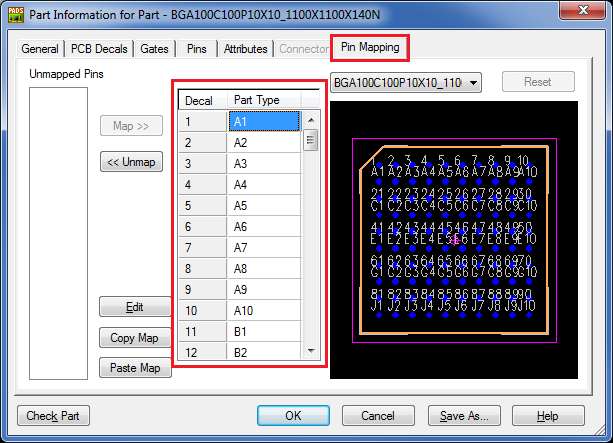
Task: Click the Paste Map button
Action: click(x=135, y=368)
